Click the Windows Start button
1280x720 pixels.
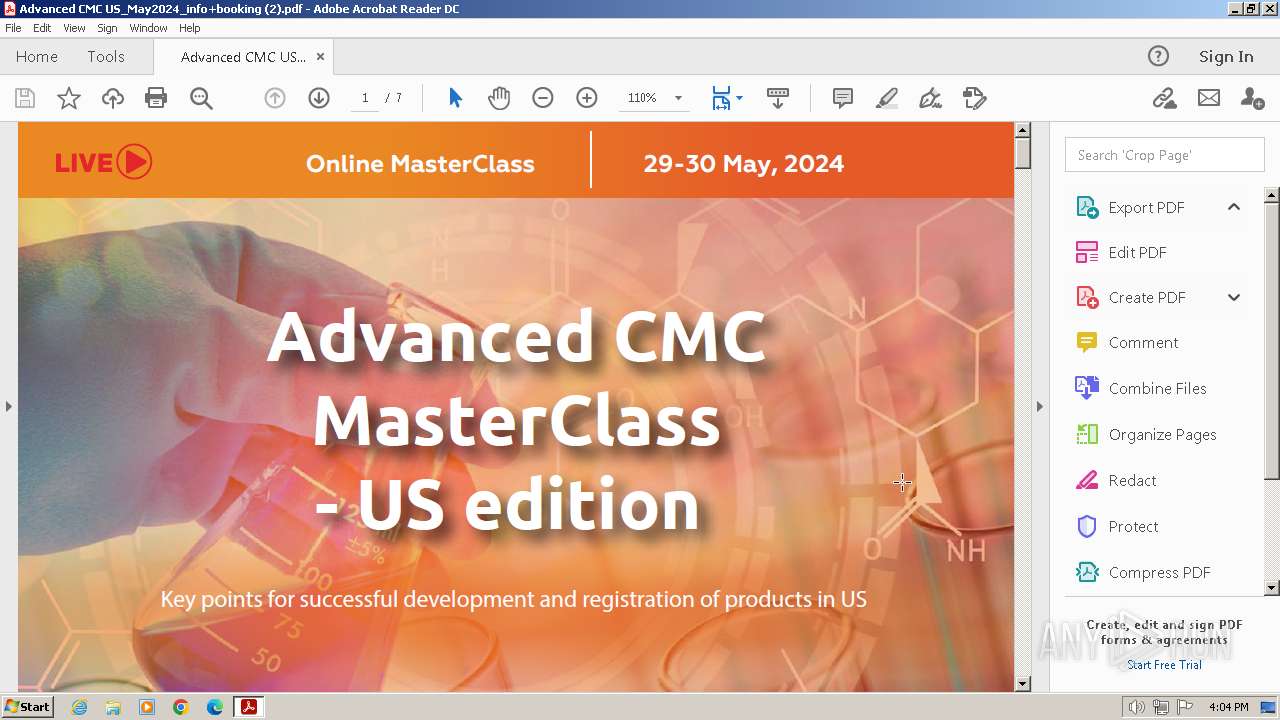point(27,707)
